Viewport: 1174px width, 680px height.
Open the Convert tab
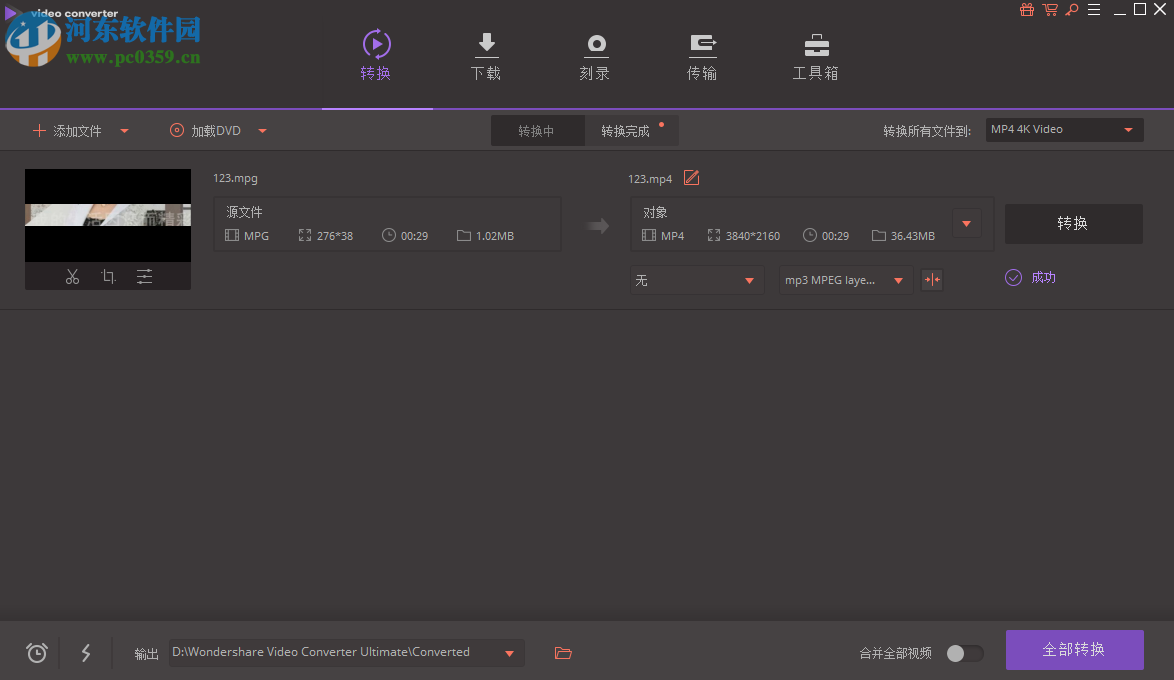(376, 55)
